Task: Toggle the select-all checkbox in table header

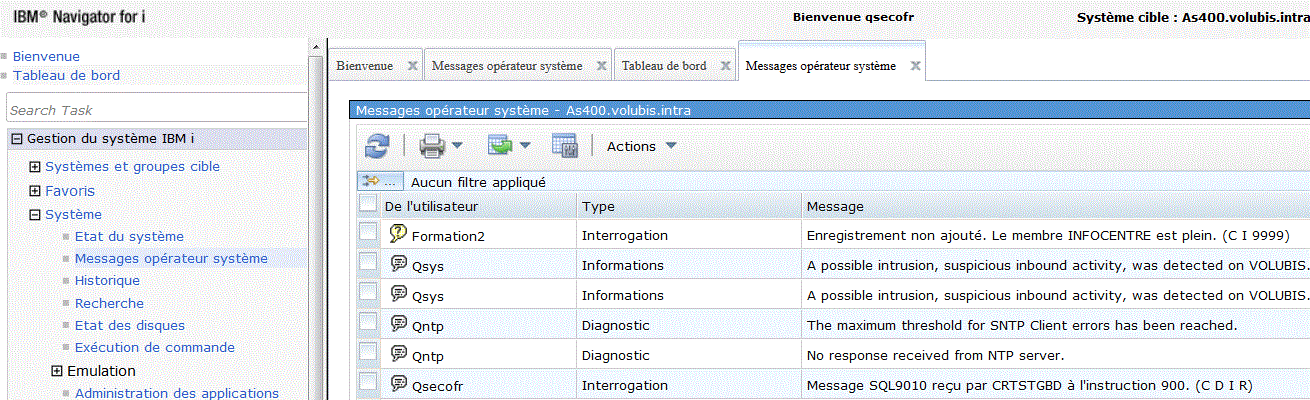Action: point(368,204)
